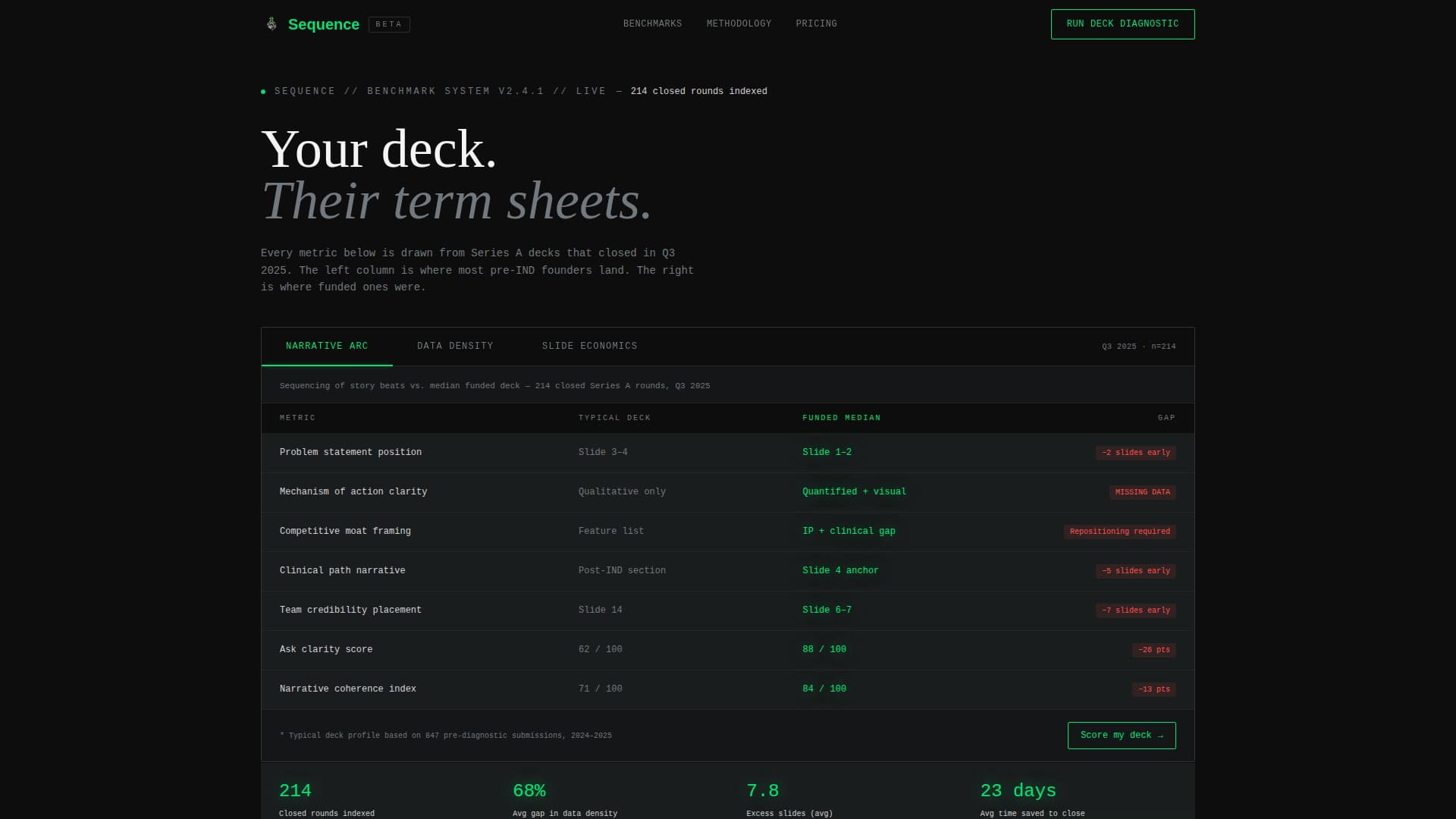The image size is (1456, 819).
Task: Click the Slide 4 anchor value
Action: [840, 571]
